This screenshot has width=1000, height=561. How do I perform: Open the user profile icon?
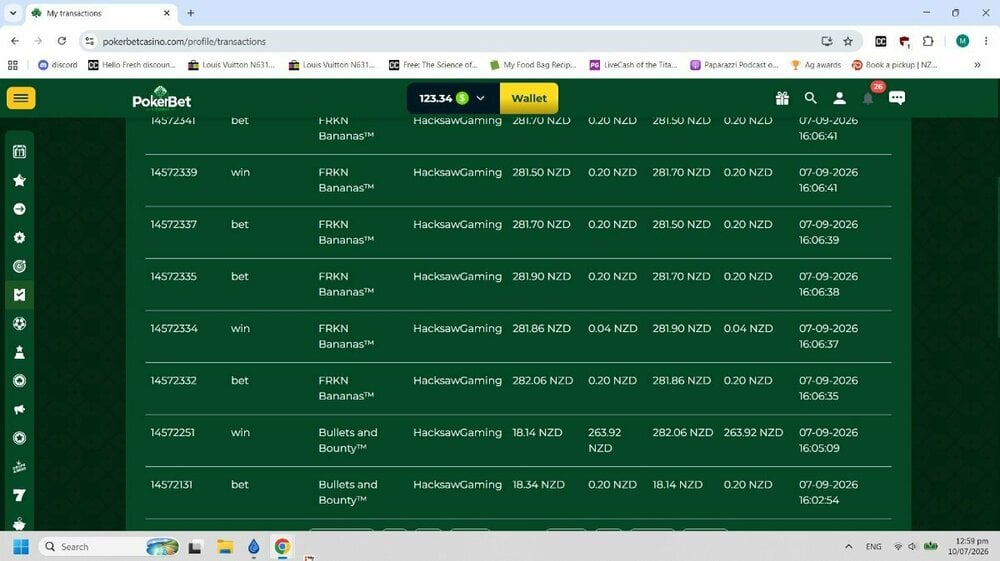[839, 98]
